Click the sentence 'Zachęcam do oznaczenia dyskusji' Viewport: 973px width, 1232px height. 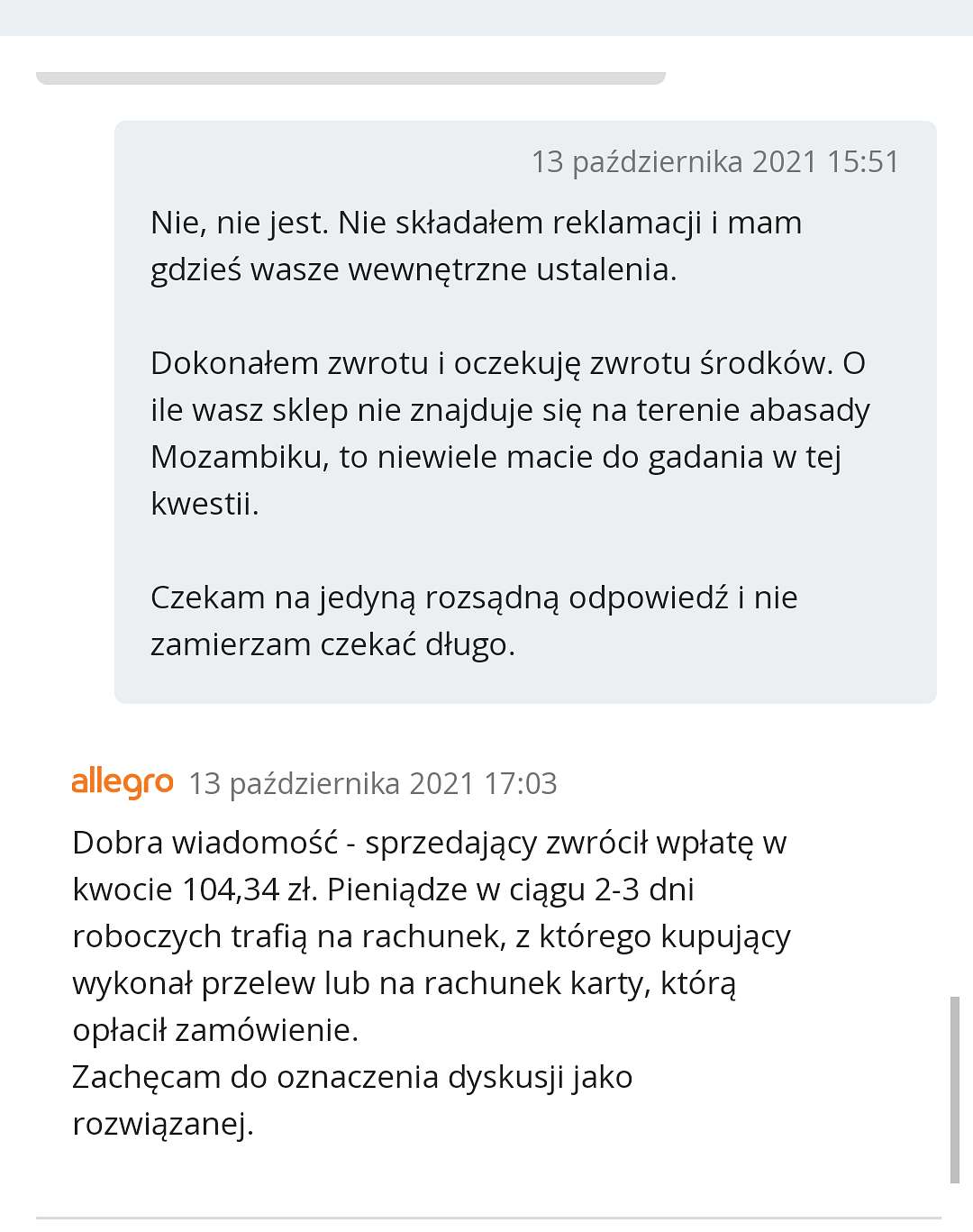(x=352, y=1100)
